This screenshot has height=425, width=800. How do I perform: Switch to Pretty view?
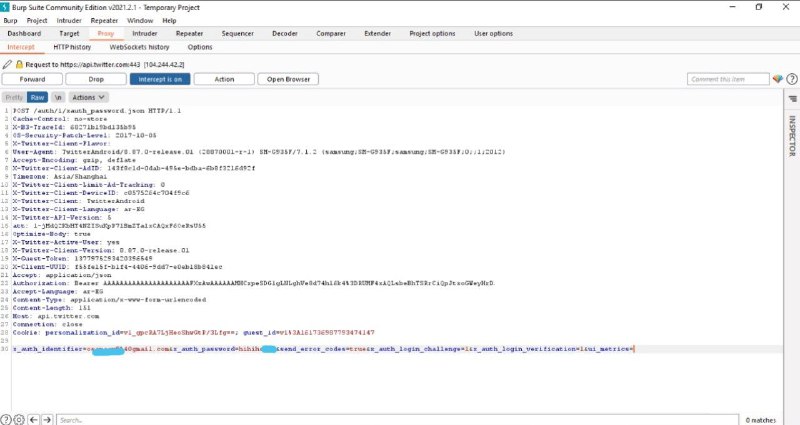[14, 97]
